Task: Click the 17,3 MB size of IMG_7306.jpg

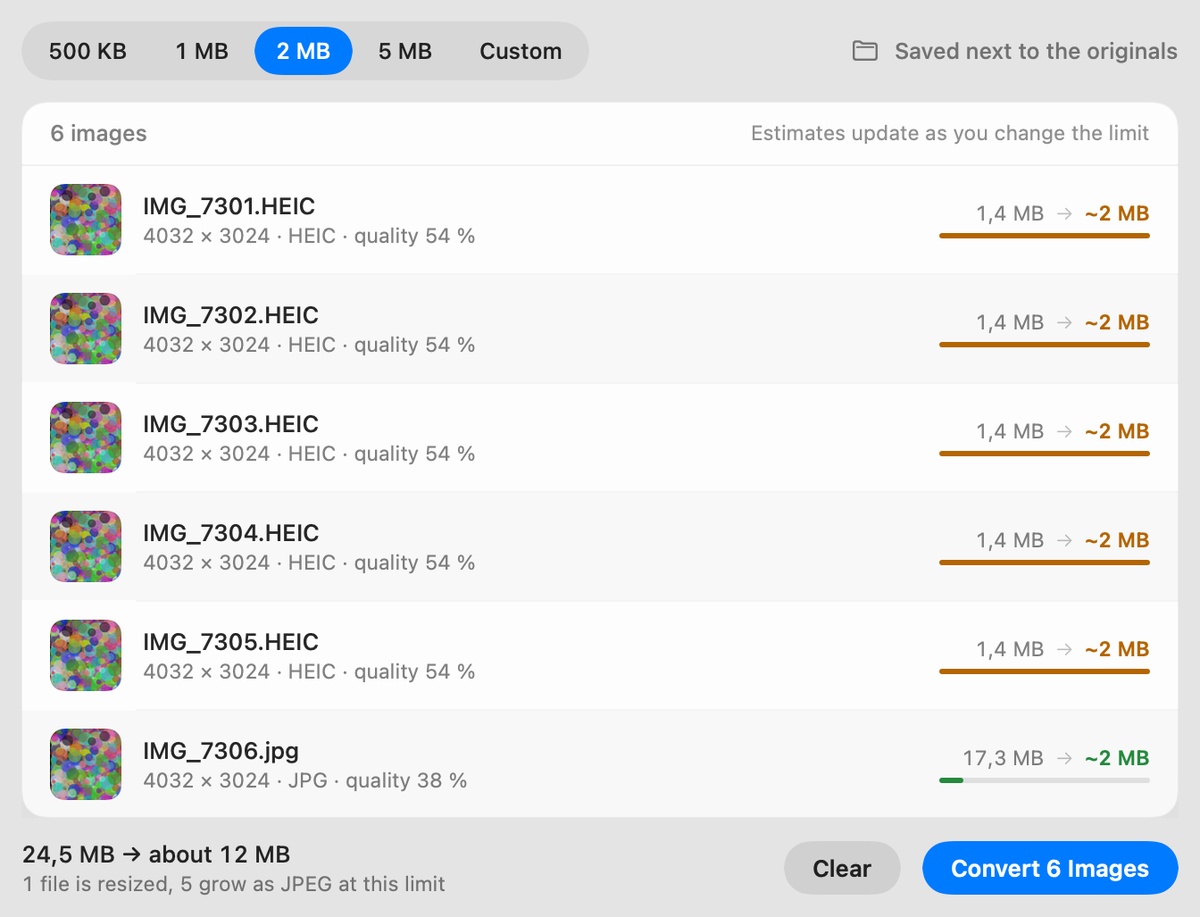Action: (x=1003, y=758)
